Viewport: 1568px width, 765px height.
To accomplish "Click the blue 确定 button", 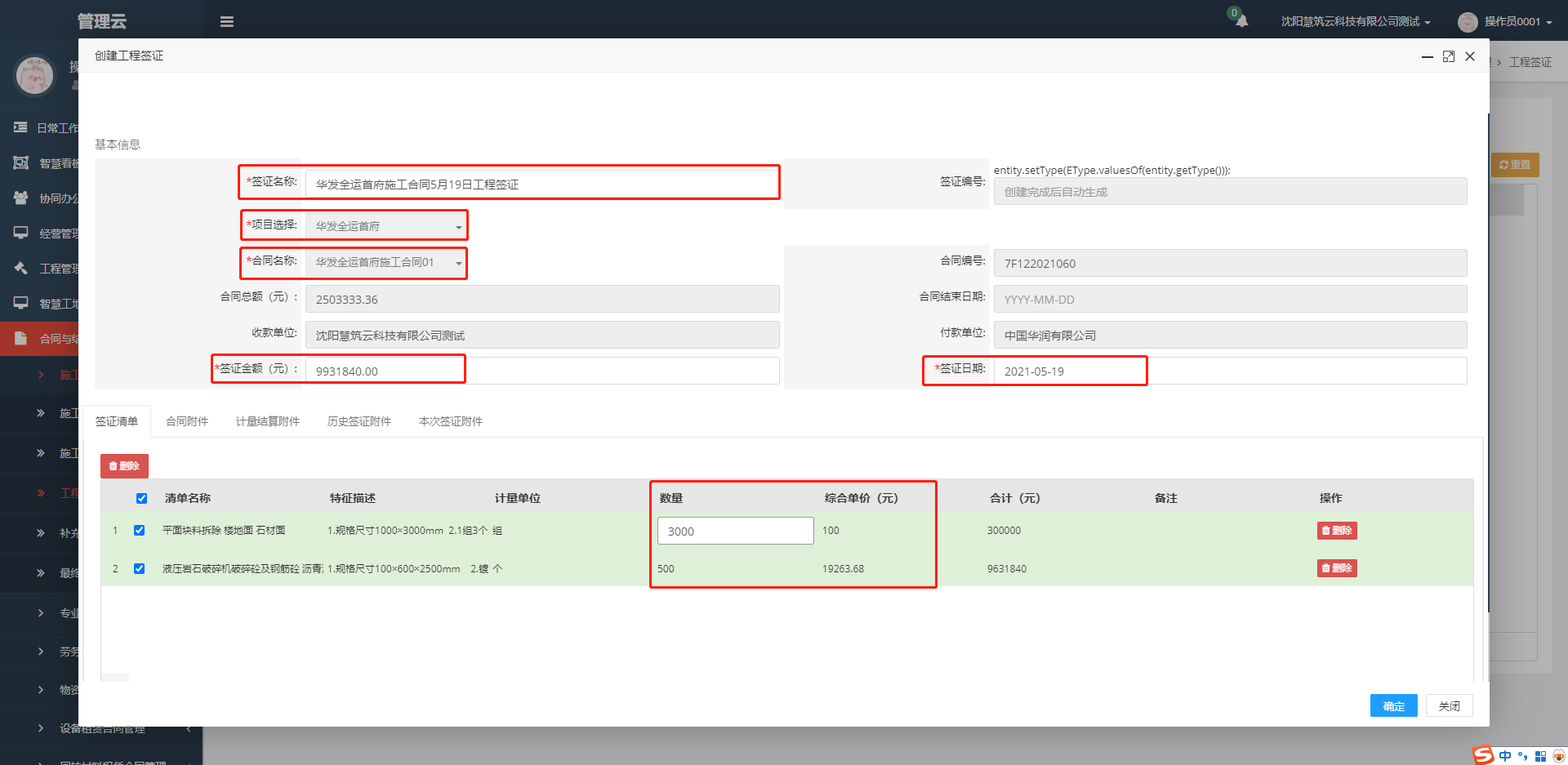I will (1393, 706).
